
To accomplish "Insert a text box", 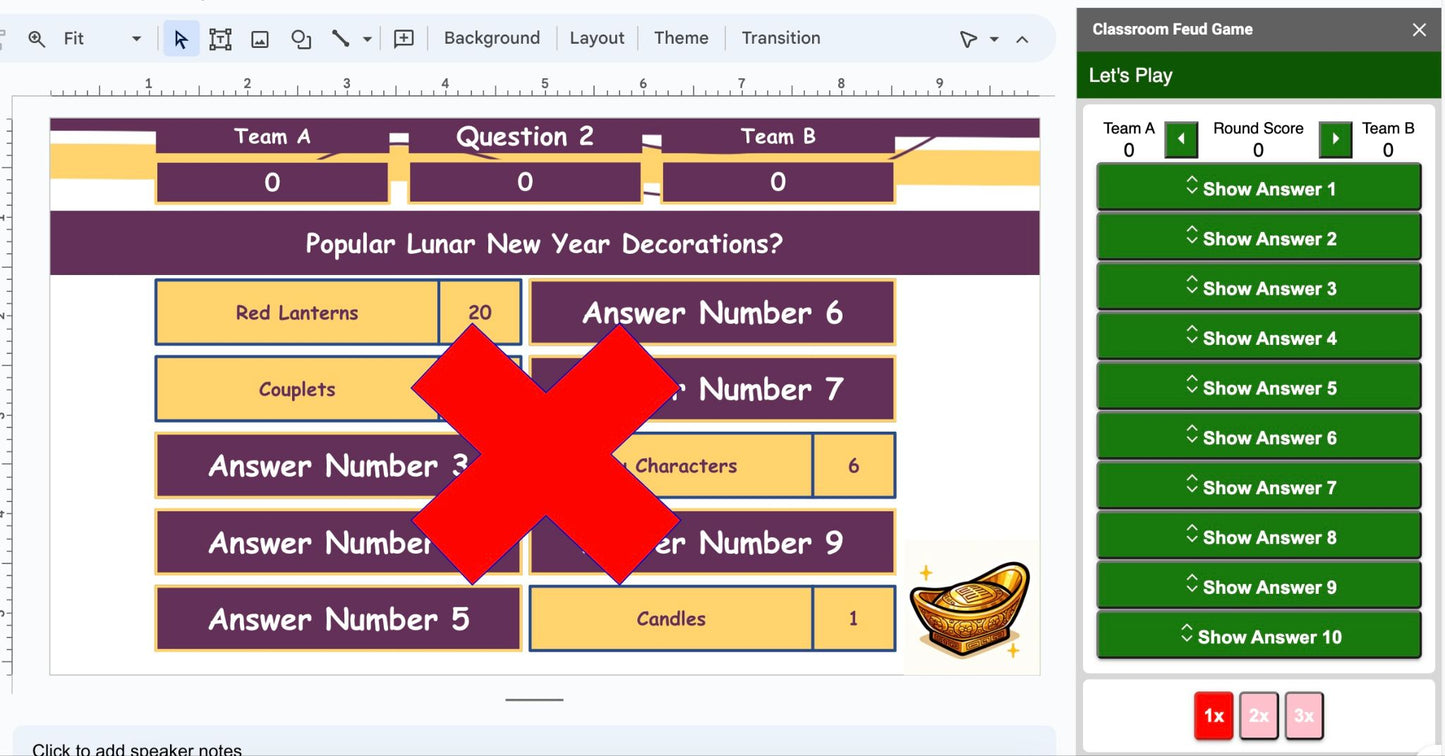I will (x=220, y=38).
